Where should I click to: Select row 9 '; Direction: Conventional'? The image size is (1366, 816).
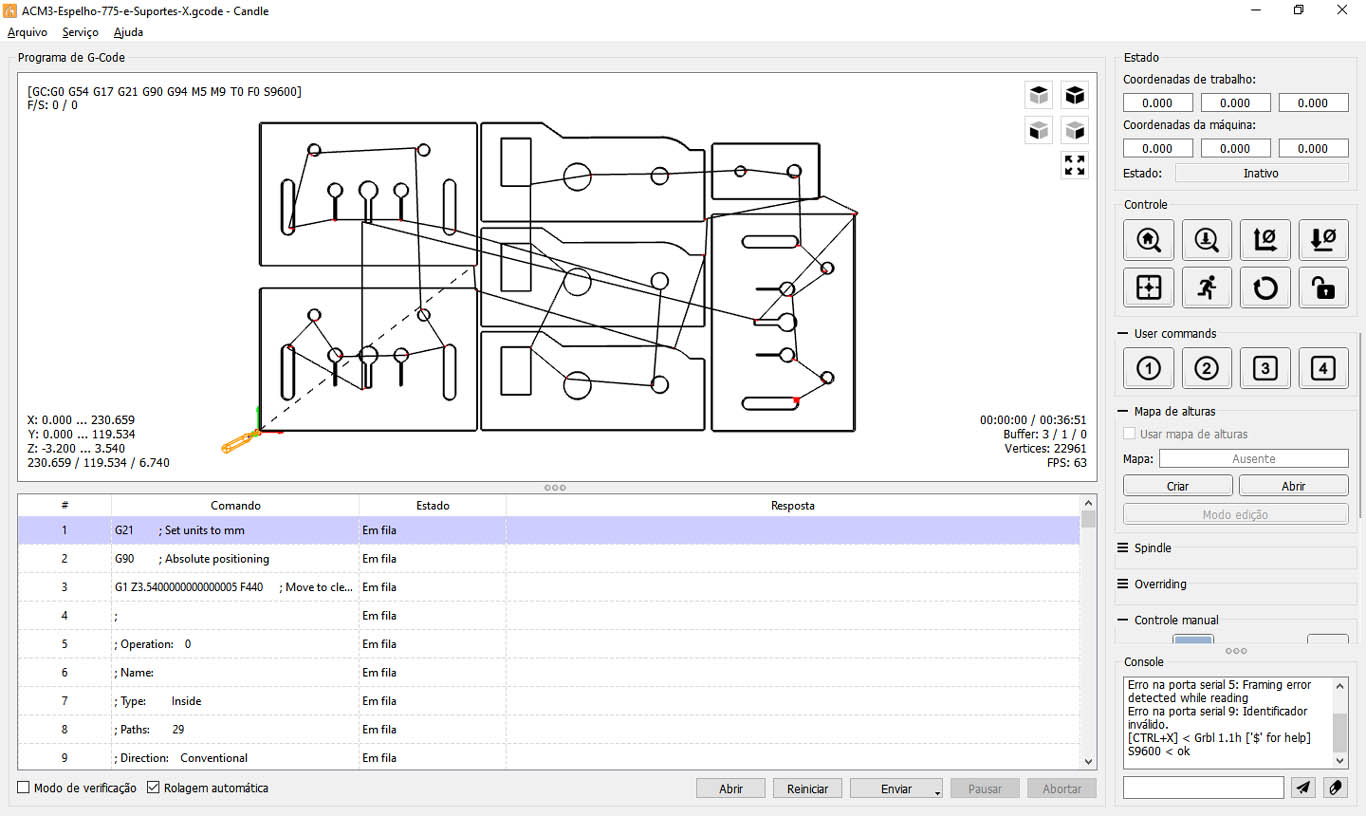click(549, 758)
